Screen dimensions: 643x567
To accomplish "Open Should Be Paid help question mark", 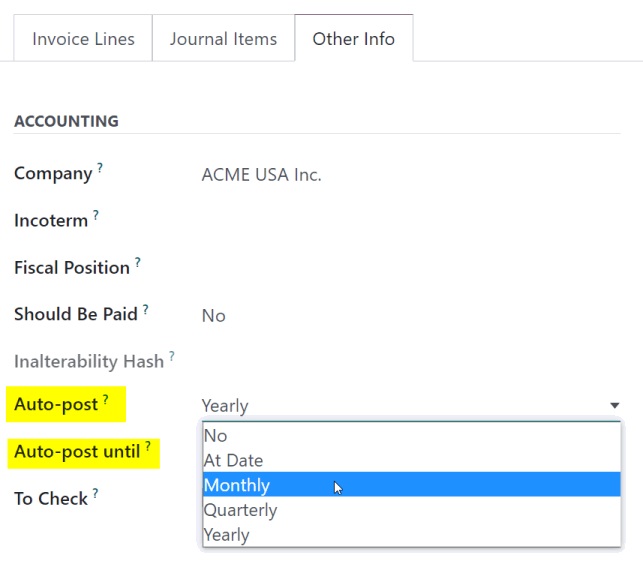I will (x=146, y=309).
